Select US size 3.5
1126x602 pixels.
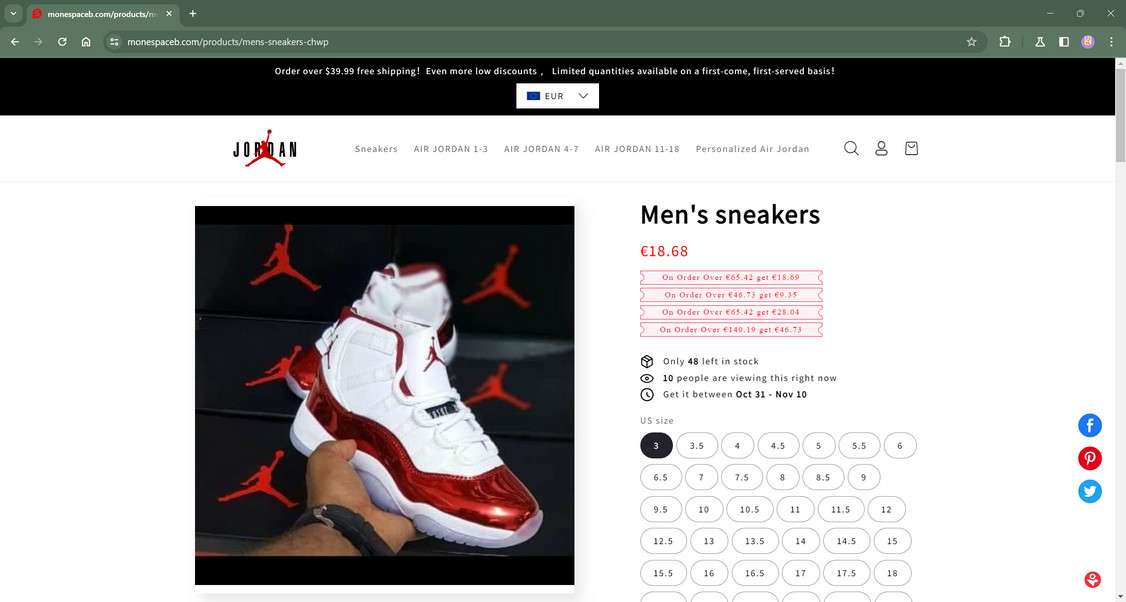coord(697,445)
